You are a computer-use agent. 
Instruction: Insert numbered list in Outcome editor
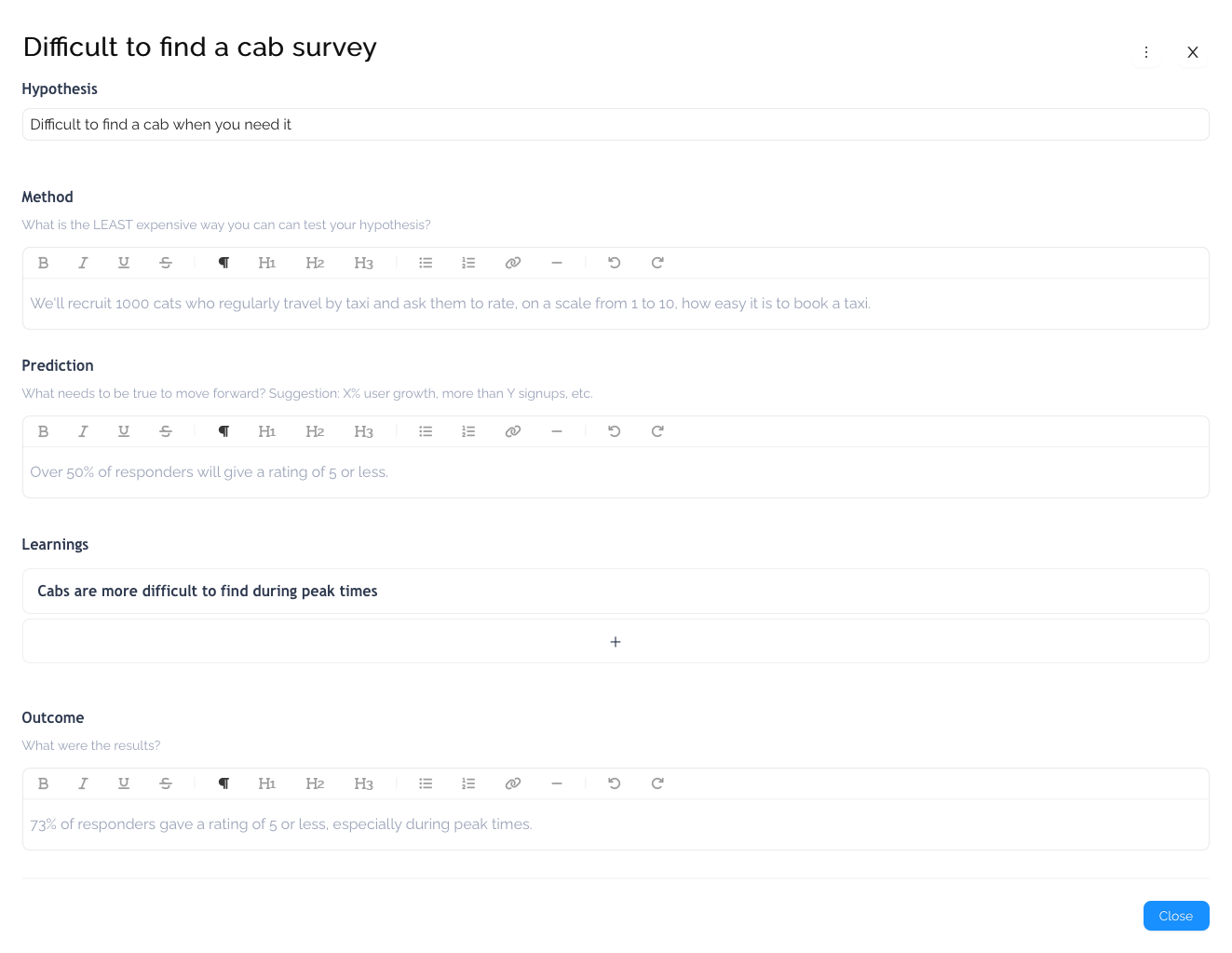pos(468,783)
